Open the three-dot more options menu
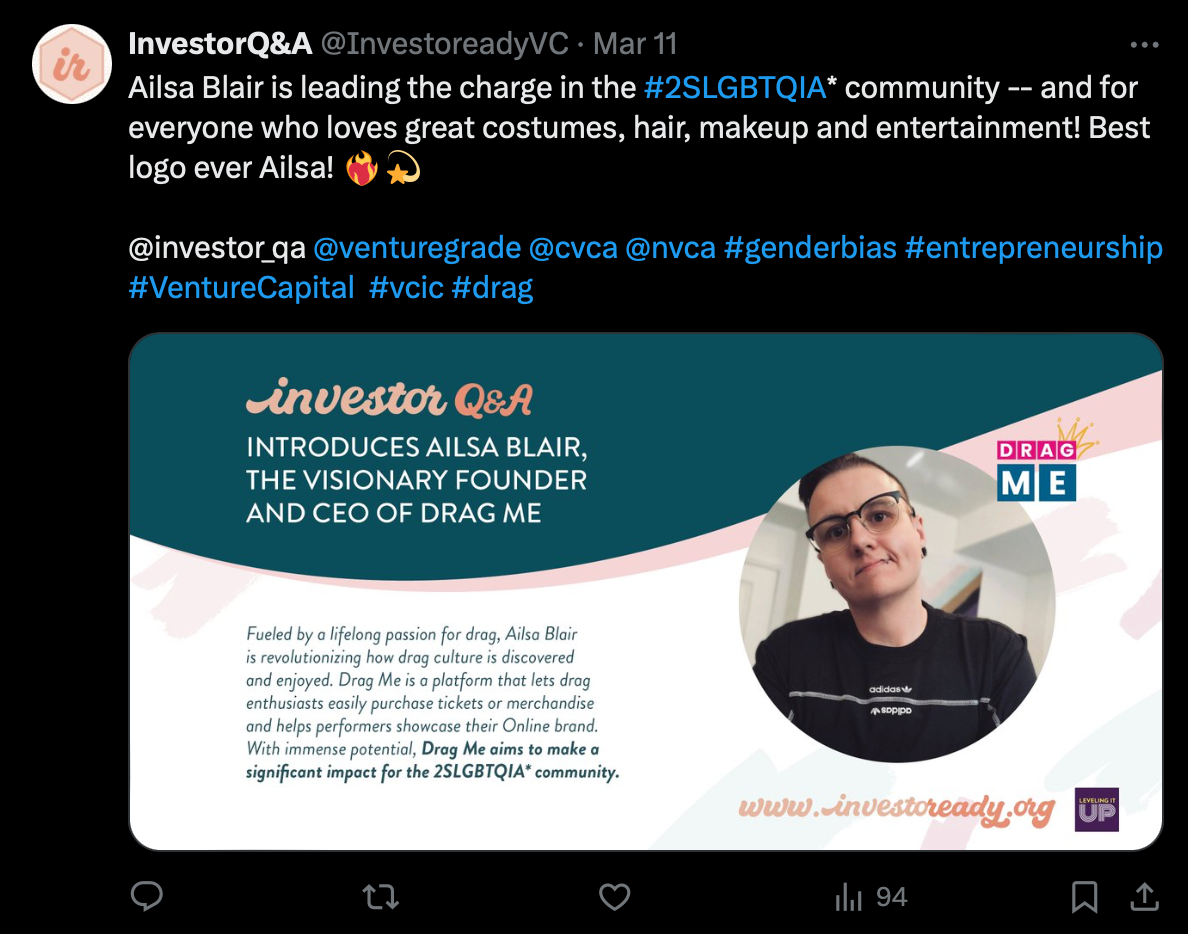Image resolution: width=1188 pixels, height=934 pixels. coord(1144,45)
